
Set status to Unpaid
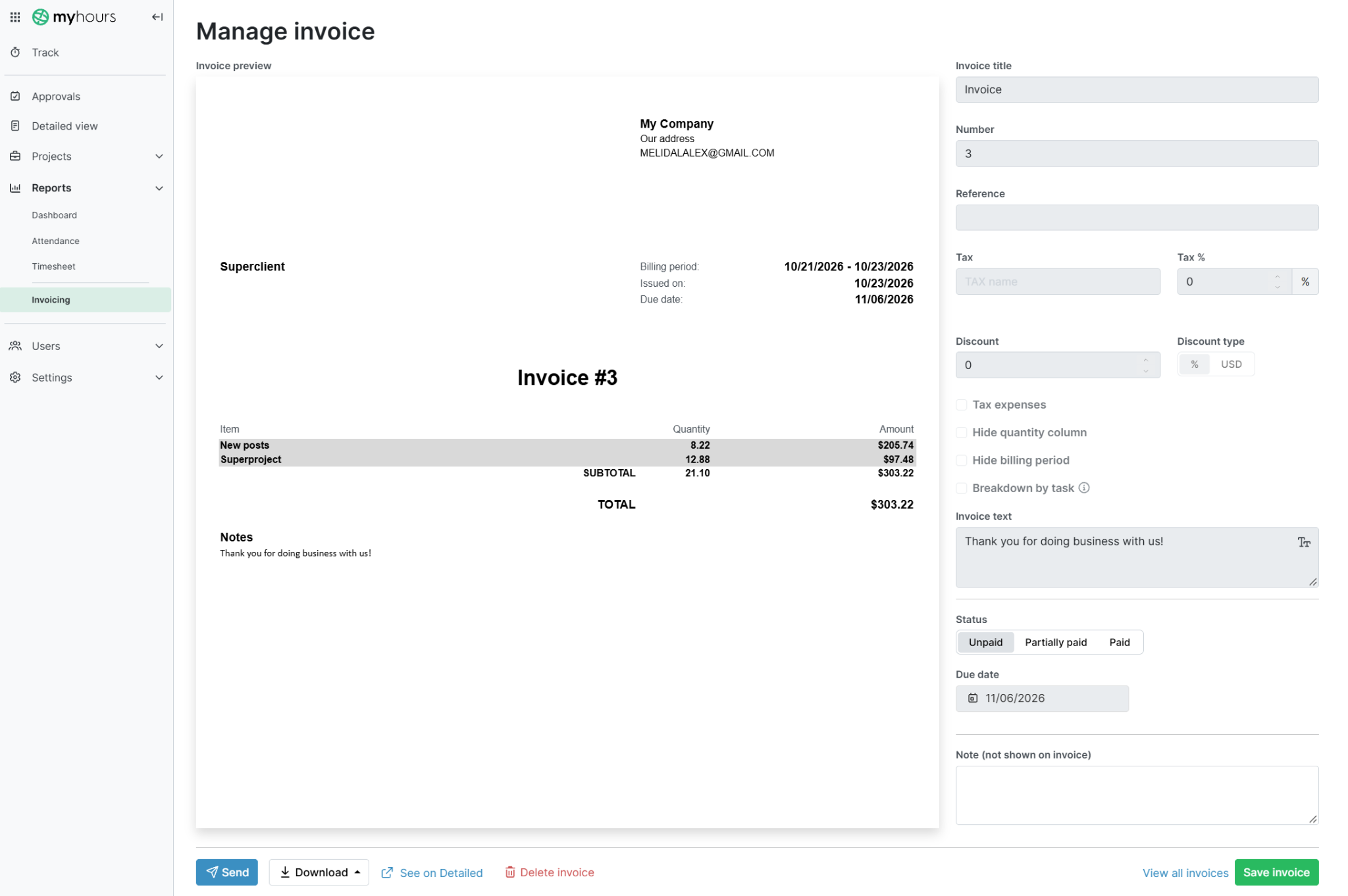985,642
